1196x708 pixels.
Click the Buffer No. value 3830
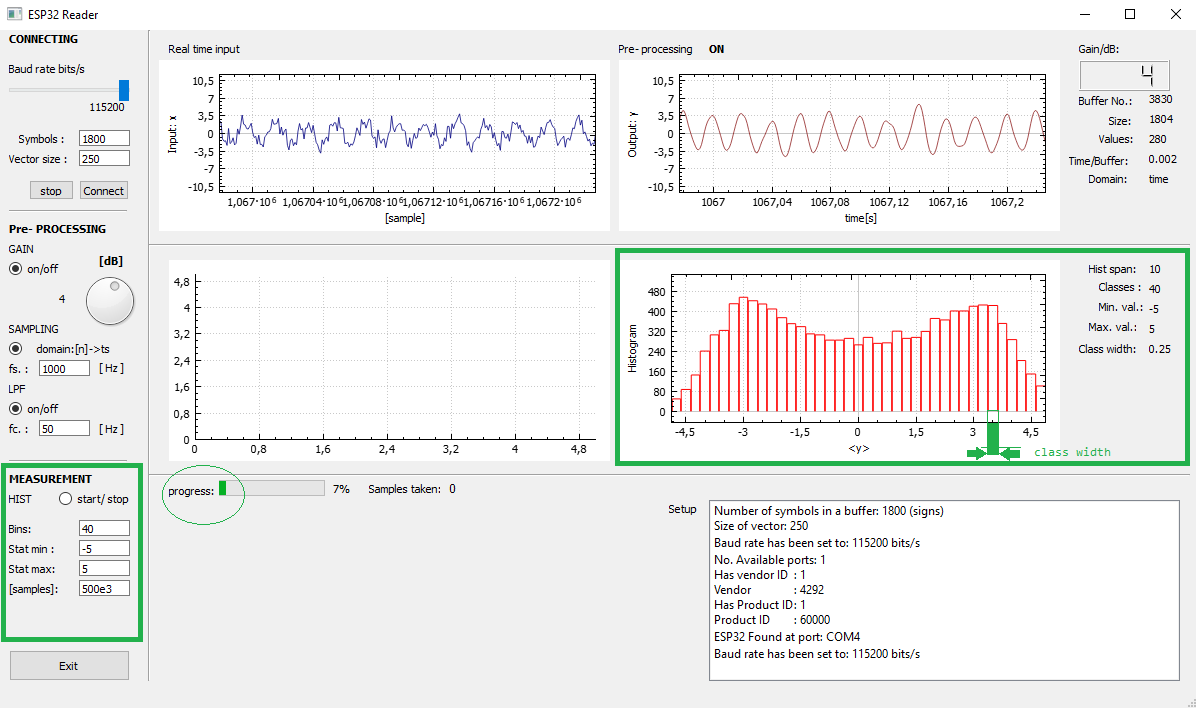pyautogui.click(x=1160, y=99)
